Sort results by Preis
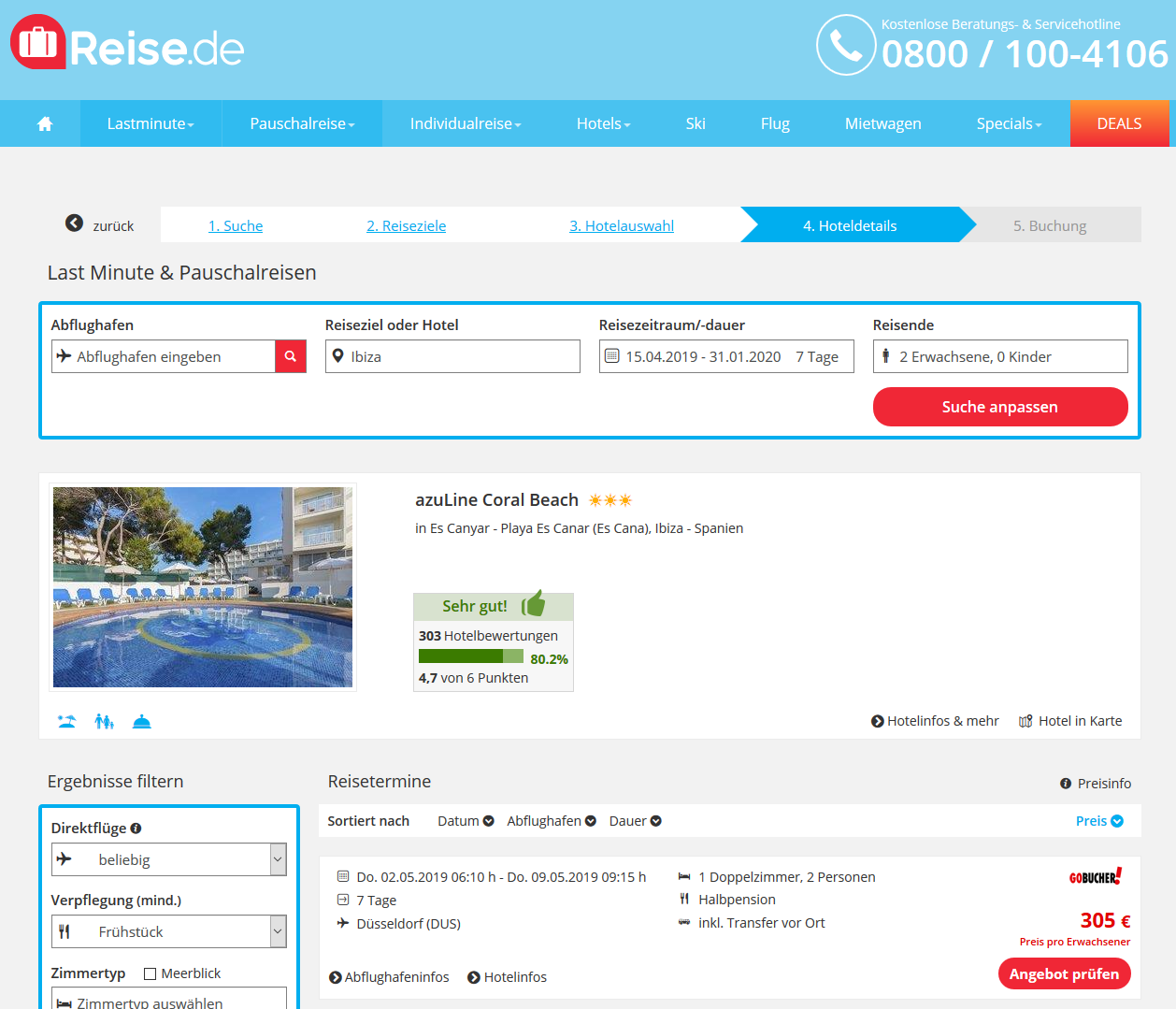This screenshot has height=1009, width=1176. tap(1099, 821)
